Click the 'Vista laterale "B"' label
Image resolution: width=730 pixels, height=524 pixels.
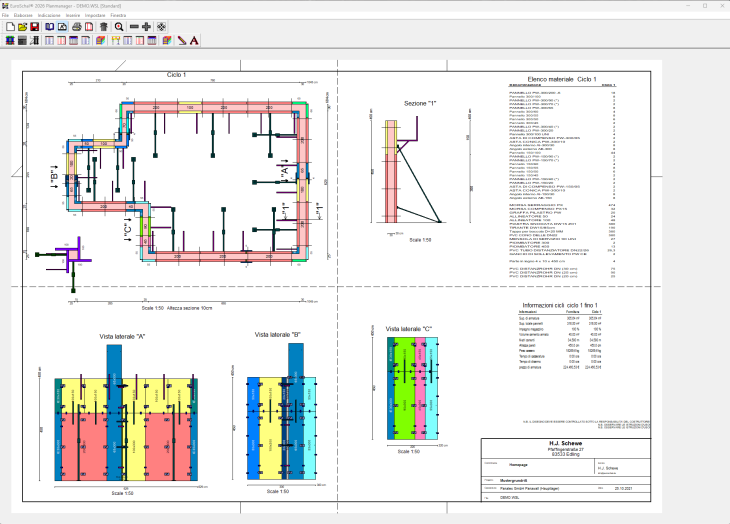pyautogui.click(x=277, y=335)
